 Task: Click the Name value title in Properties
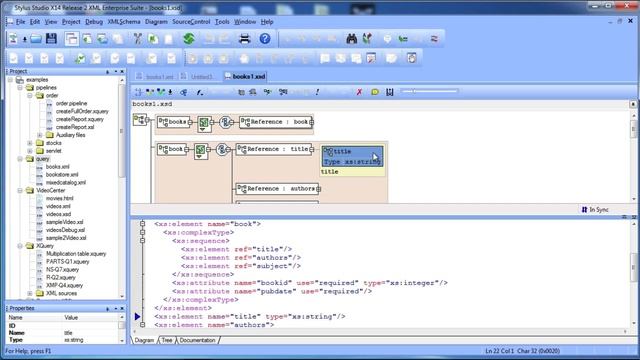(68, 333)
